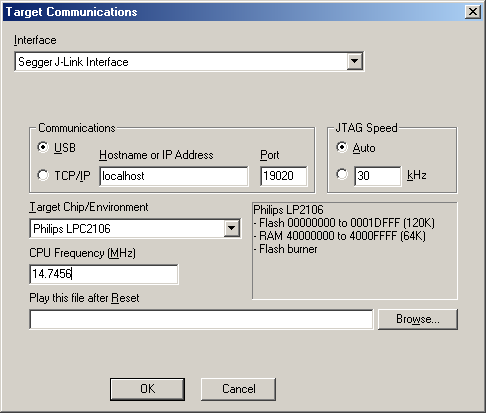This screenshot has height=413, width=486.
Task: Click the Segger J-Link Interface combo box
Action: point(189,61)
